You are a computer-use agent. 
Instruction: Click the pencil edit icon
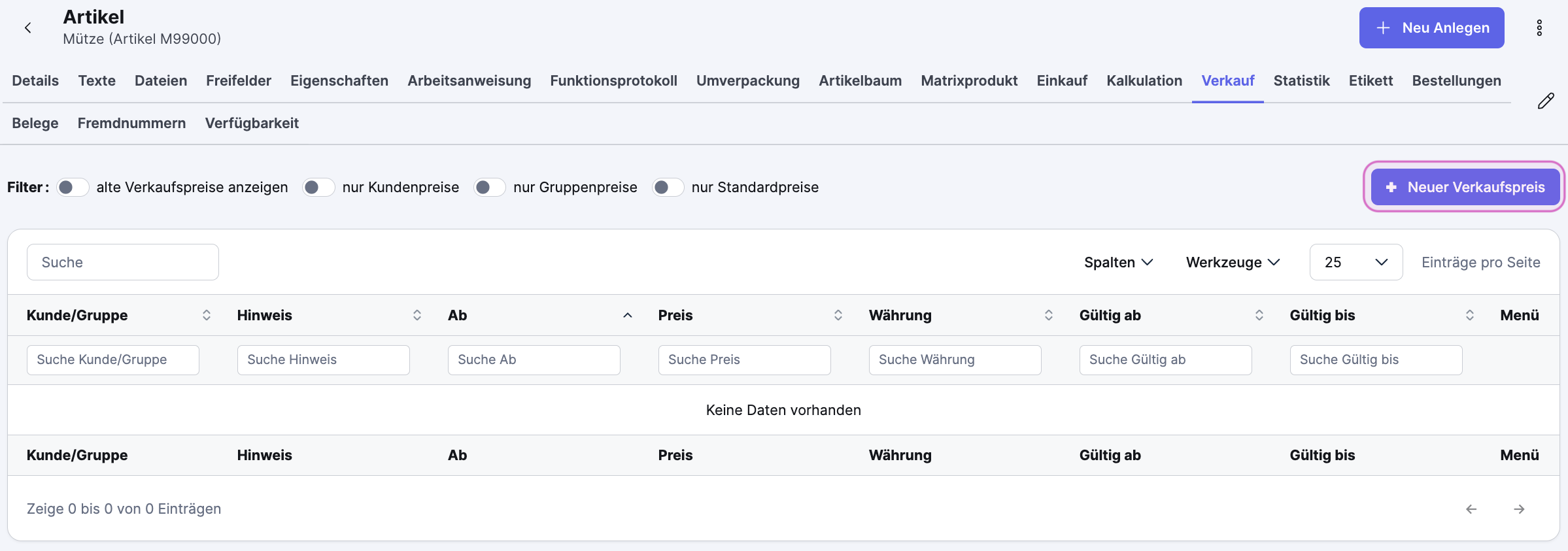pyautogui.click(x=1546, y=101)
